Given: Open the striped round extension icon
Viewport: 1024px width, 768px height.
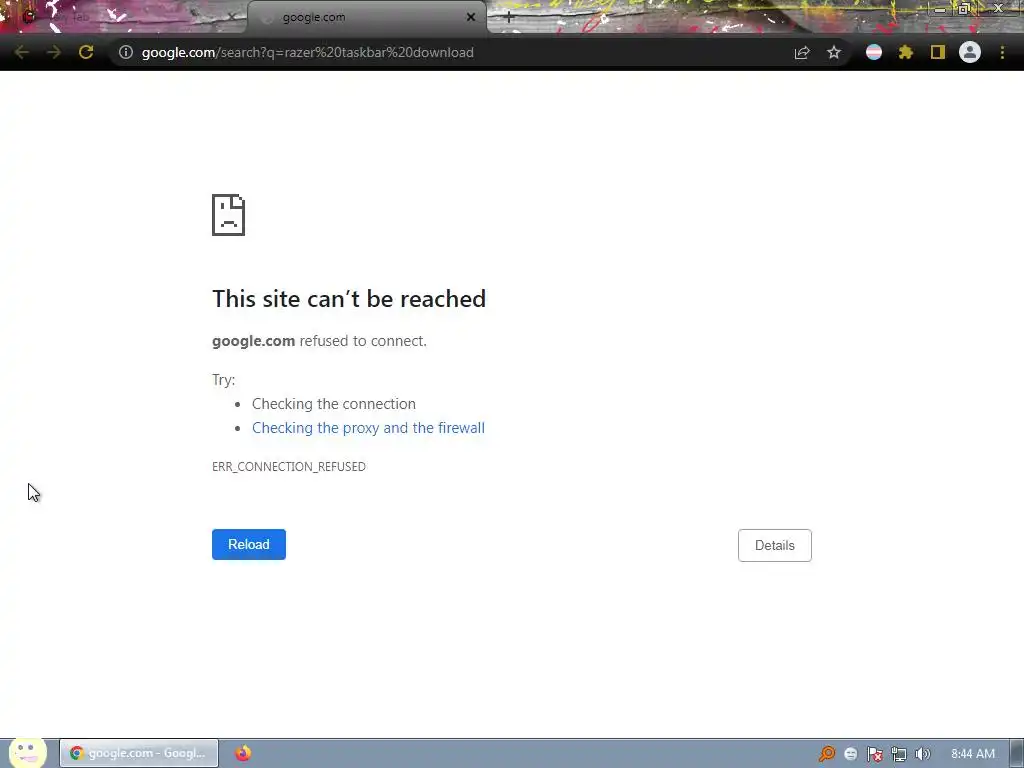Looking at the screenshot, I should point(874,52).
